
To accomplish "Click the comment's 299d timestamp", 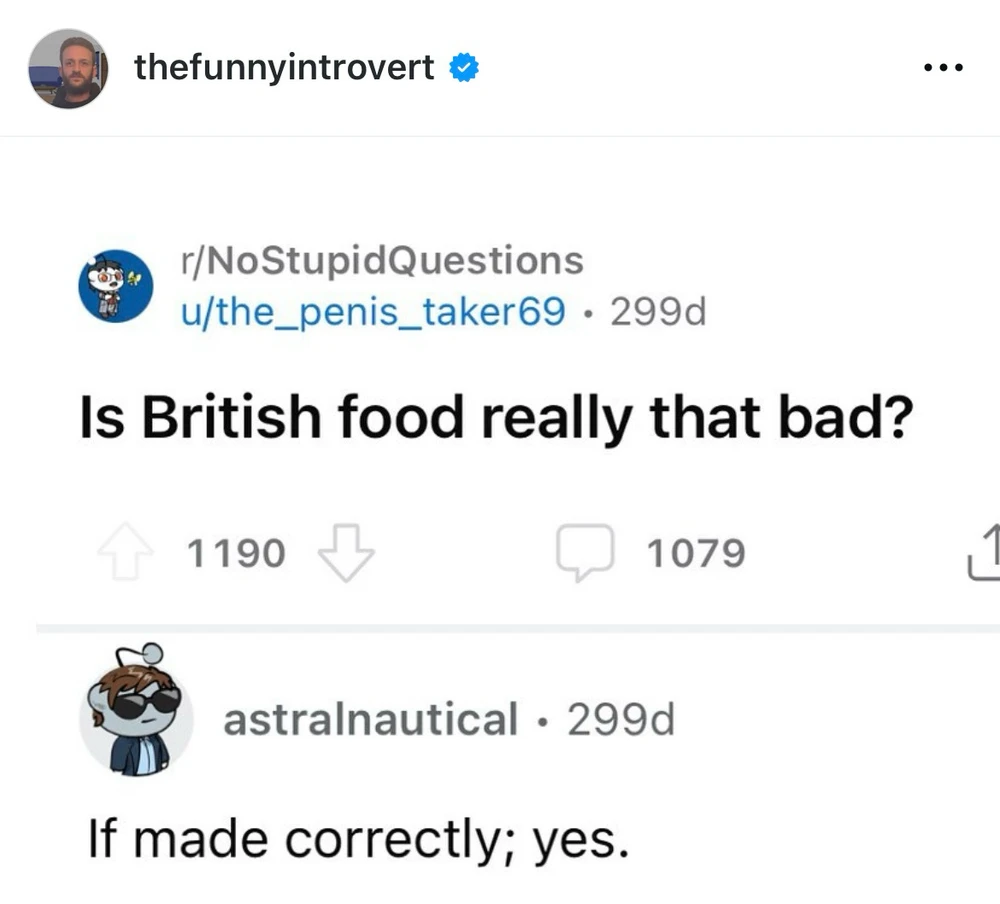I will (x=620, y=720).
